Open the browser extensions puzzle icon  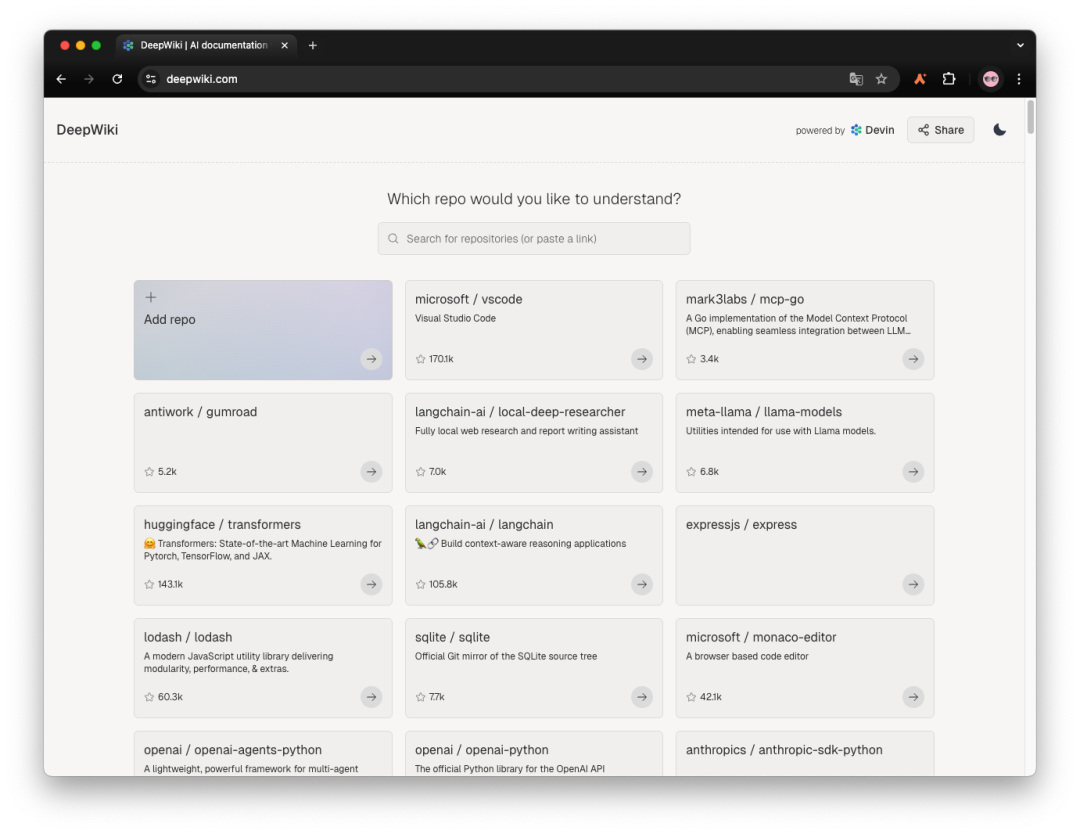pos(949,79)
